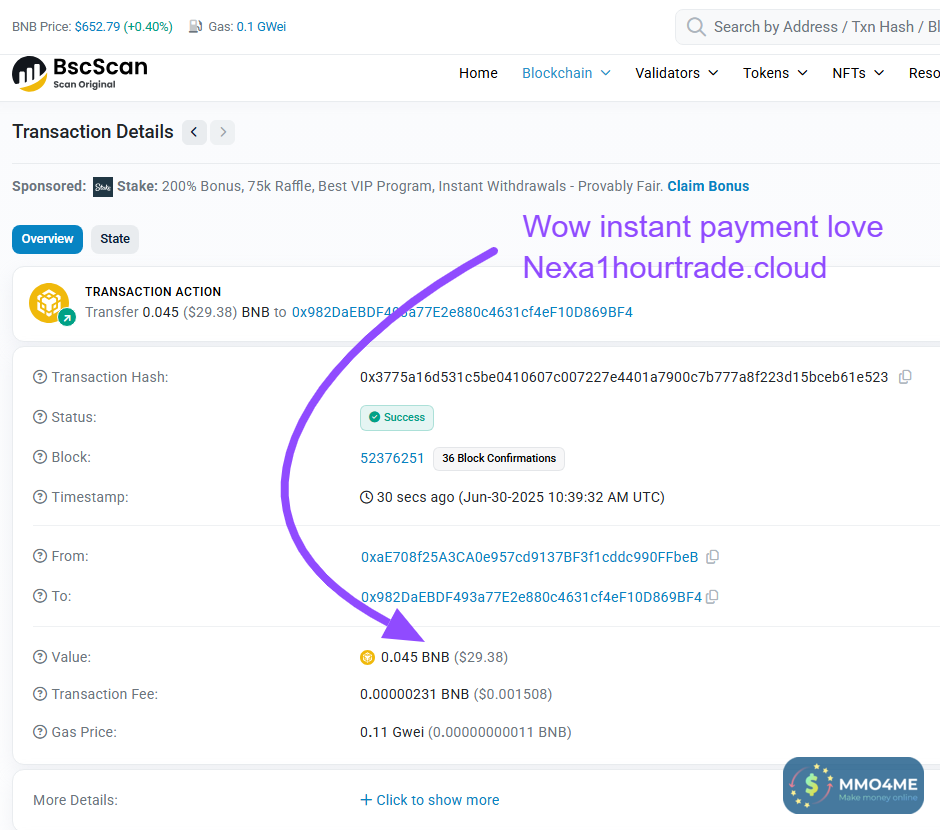Click help icon beside Status

[40, 417]
